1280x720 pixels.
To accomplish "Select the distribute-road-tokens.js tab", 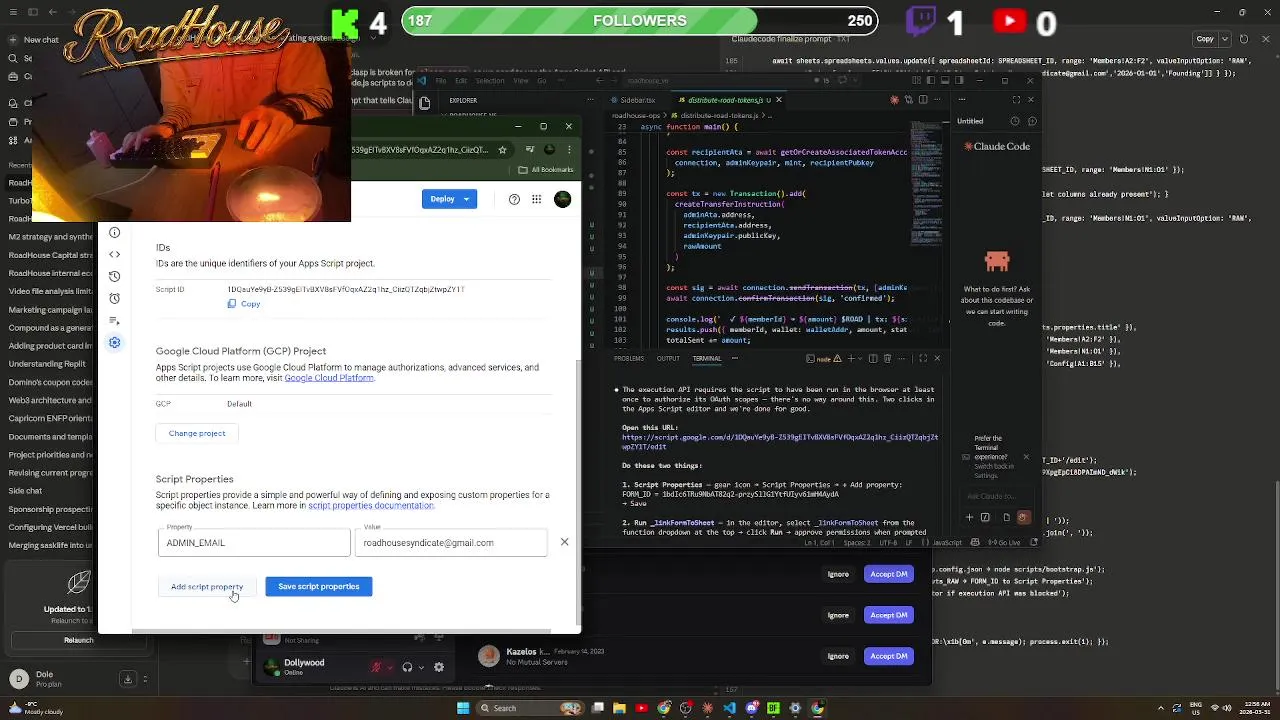I will (x=725, y=100).
